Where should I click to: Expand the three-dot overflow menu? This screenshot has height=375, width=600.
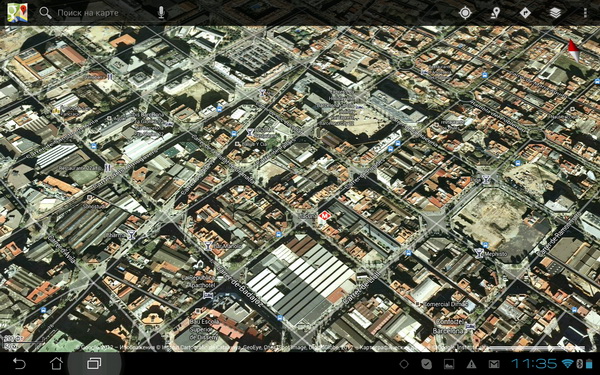[585, 13]
